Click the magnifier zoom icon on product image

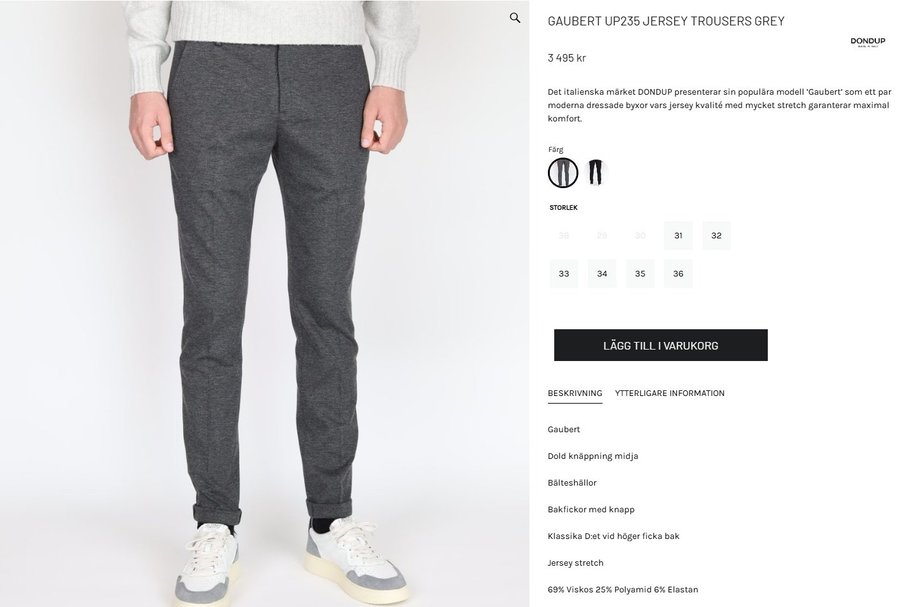pos(515,18)
